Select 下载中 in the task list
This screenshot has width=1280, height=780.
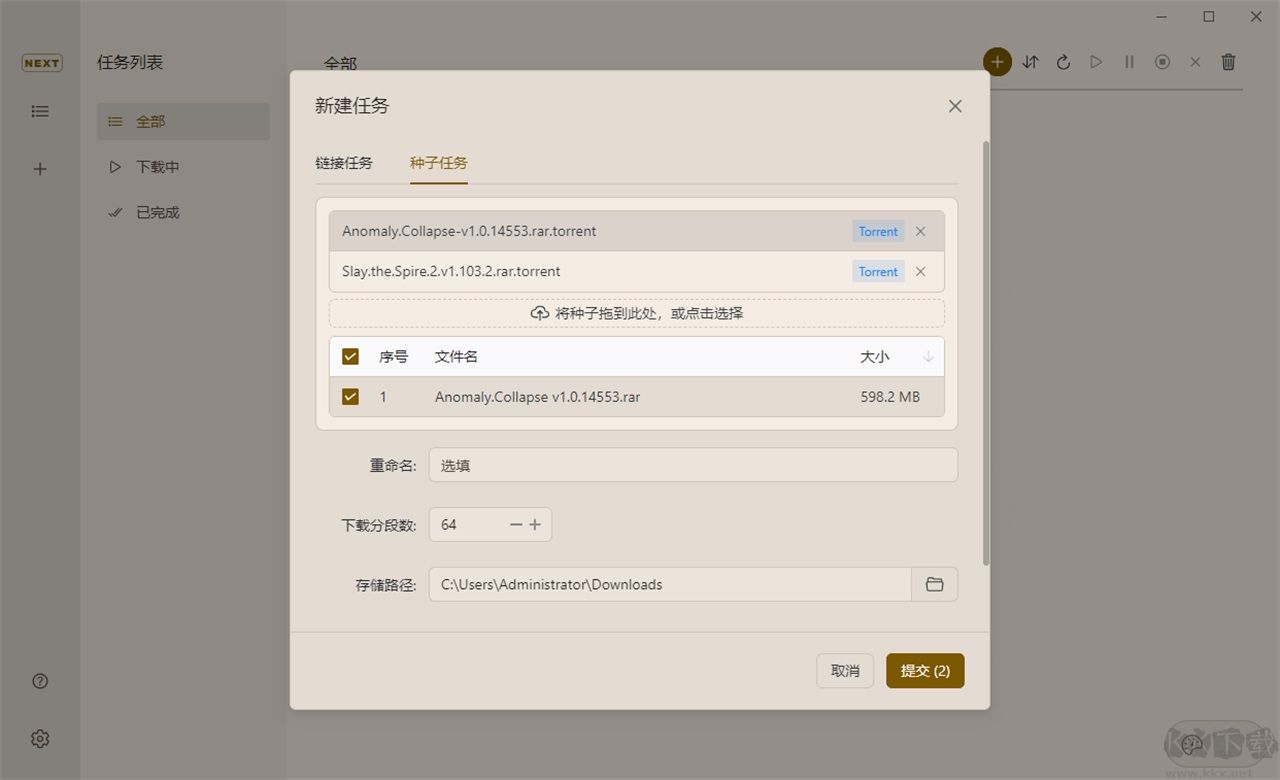pyautogui.click(x=184, y=167)
